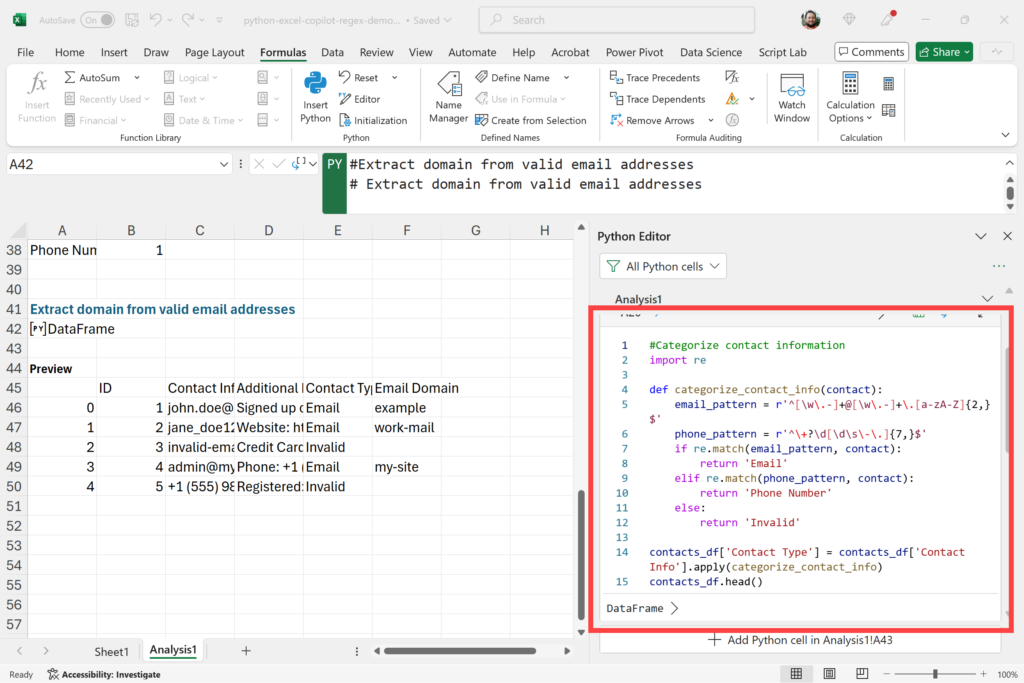Toggle the PY Python mode indicator in formula bar
Viewport: 1024px width, 683px height.
pos(334,165)
